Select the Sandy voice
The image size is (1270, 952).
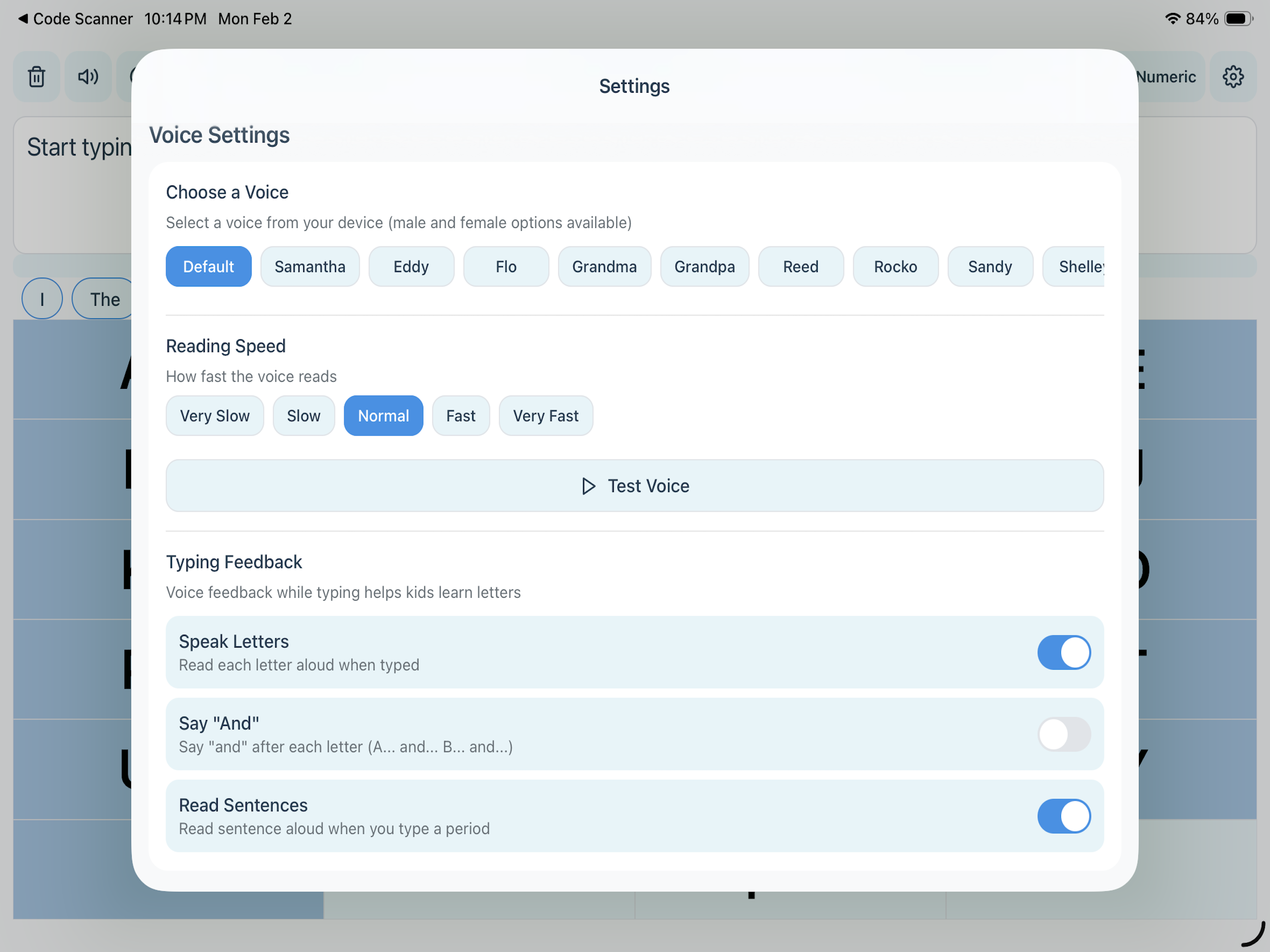point(990,267)
